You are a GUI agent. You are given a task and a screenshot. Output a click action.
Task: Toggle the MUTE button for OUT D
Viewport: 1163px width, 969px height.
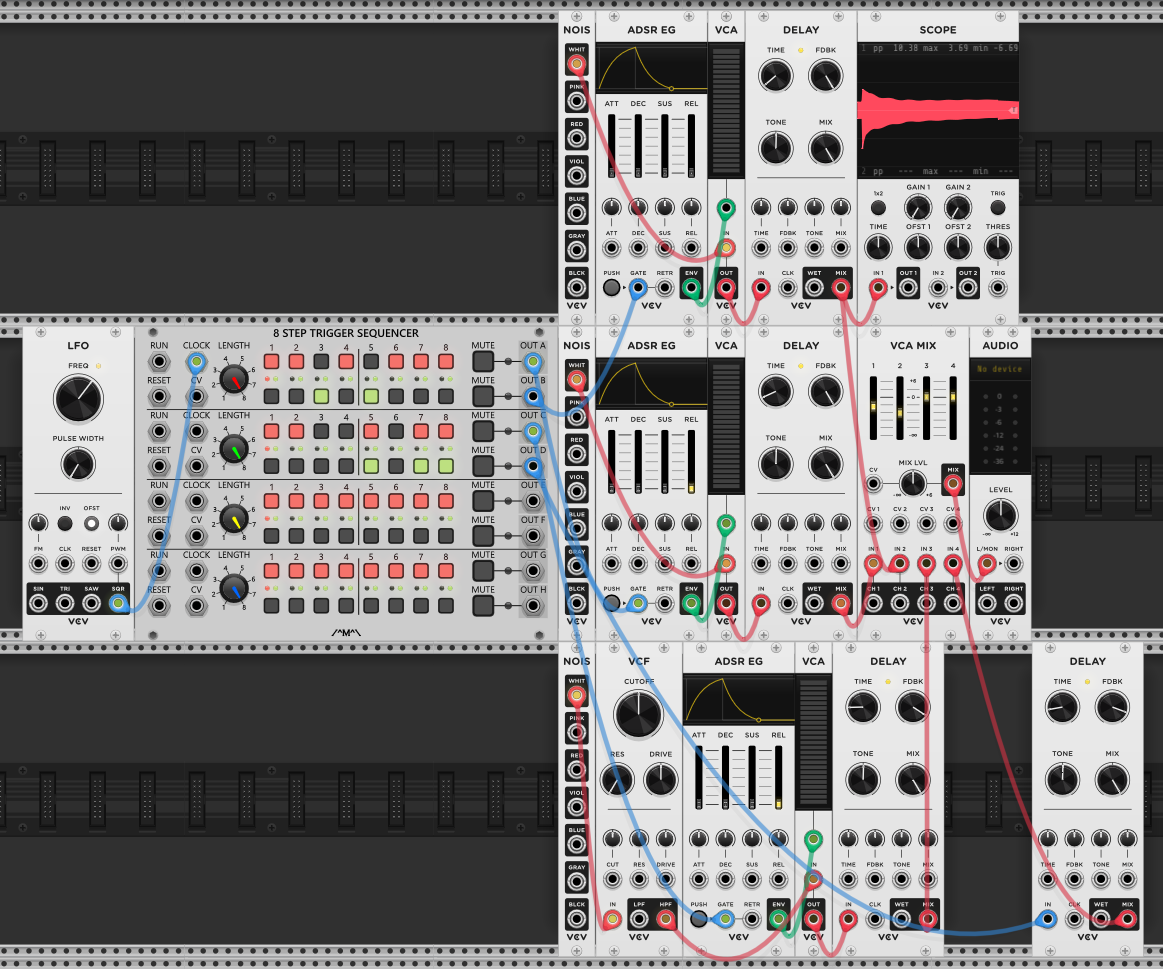tap(483, 467)
